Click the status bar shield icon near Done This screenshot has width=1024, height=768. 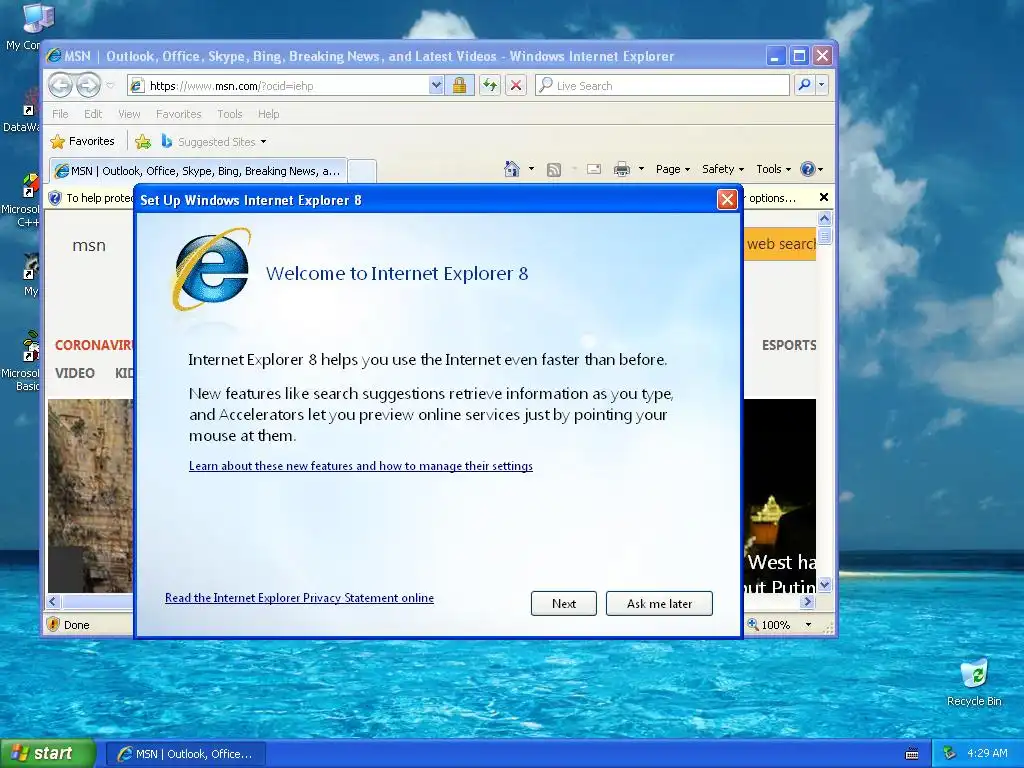click(54, 624)
